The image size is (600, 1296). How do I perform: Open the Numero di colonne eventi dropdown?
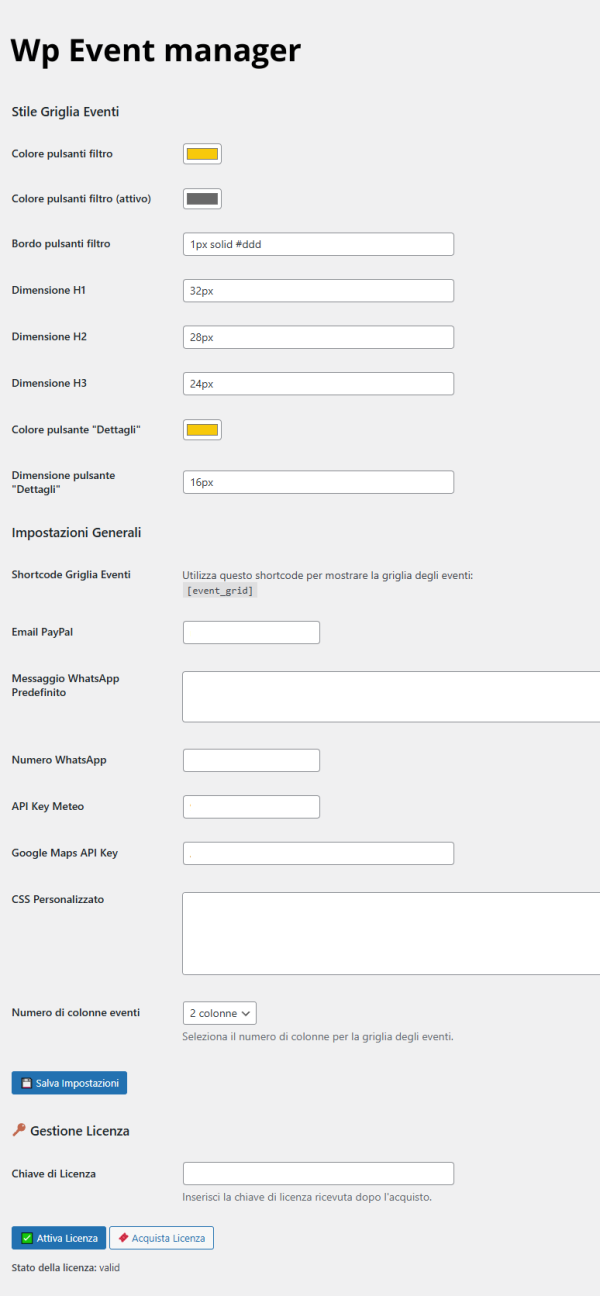pyautogui.click(x=220, y=1013)
